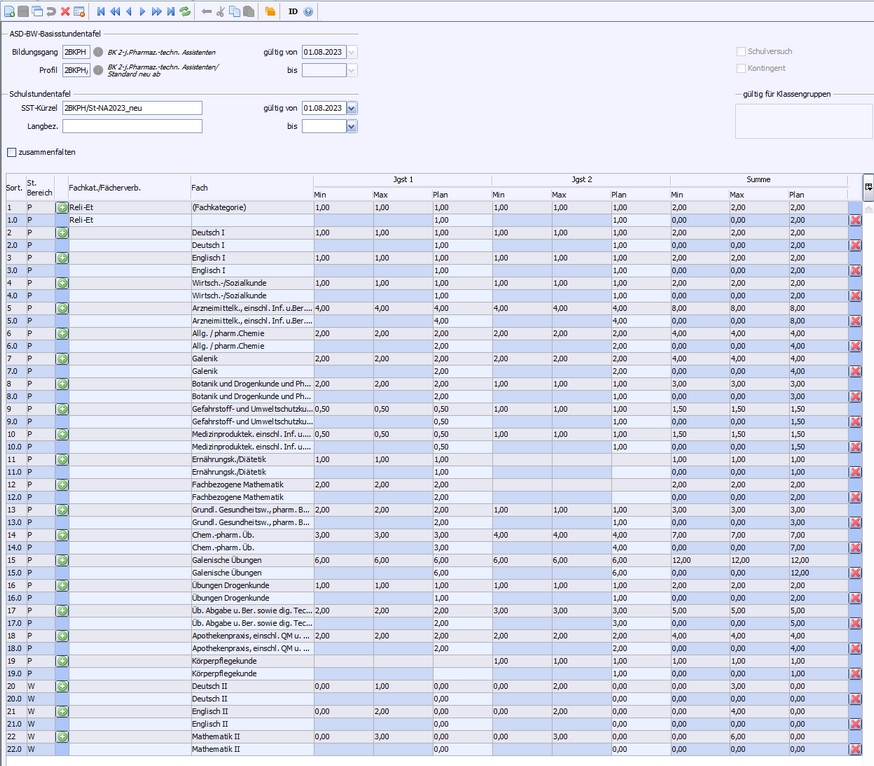Viewport: 874px width, 766px height.
Task: Toggle the Schulversuch checkbox
Action: [740, 51]
